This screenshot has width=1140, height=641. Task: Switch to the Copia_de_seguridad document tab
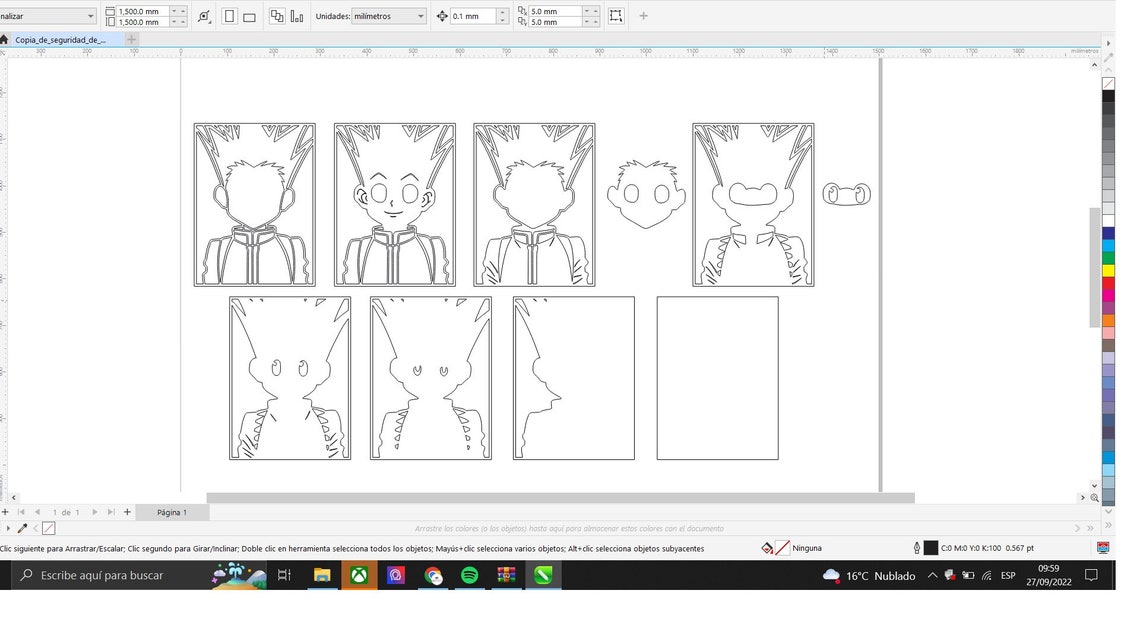point(60,40)
